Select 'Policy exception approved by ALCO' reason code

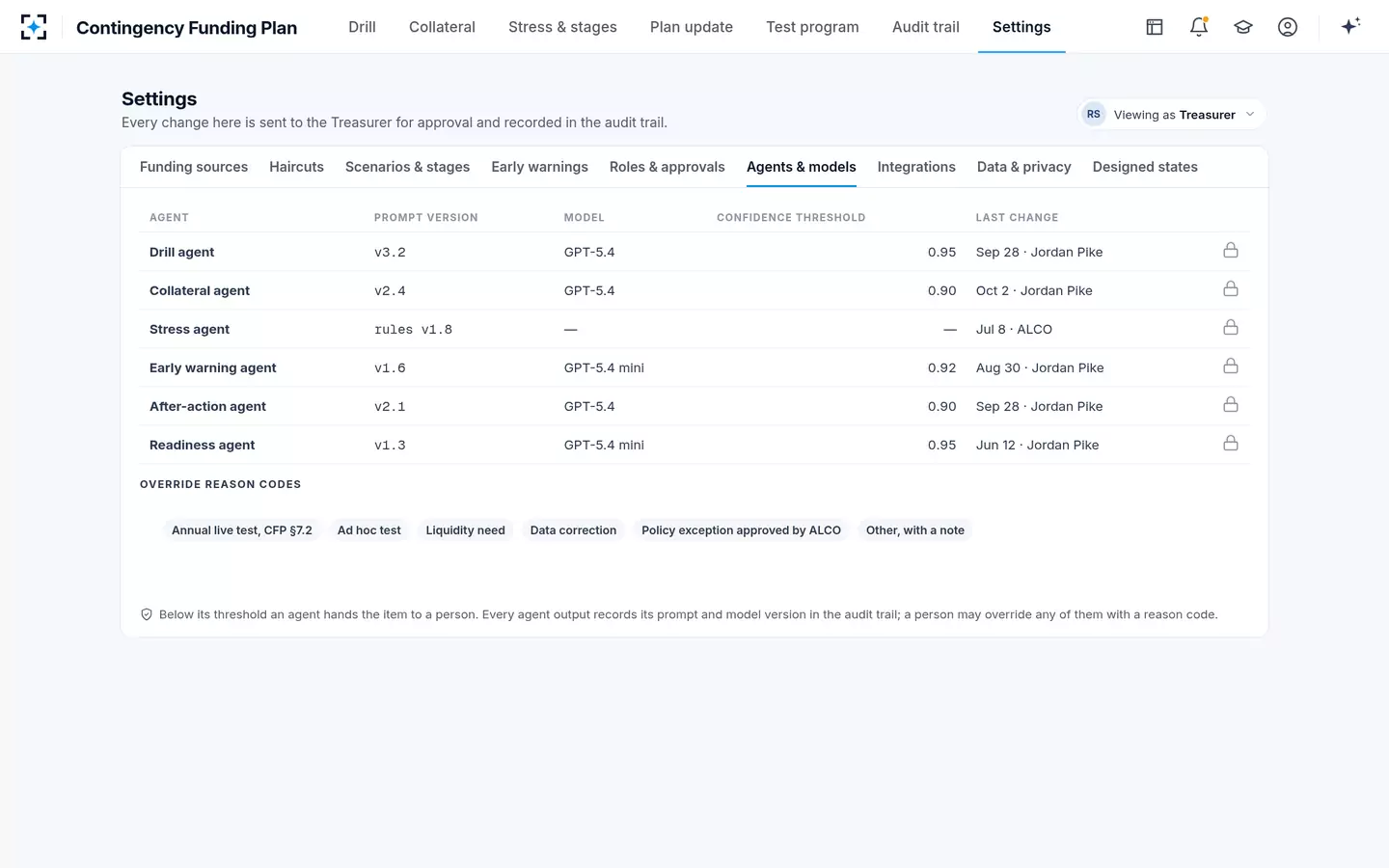[741, 530]
